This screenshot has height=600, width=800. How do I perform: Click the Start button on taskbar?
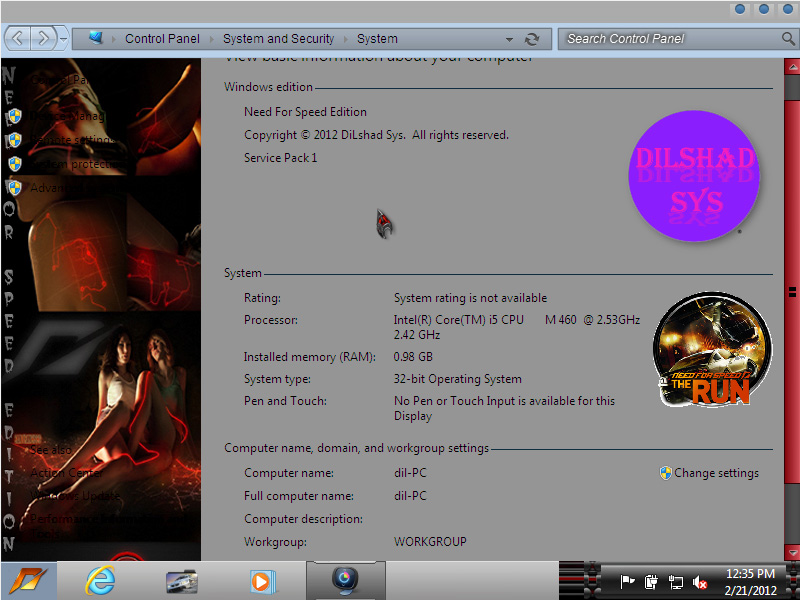click(28, 580)
